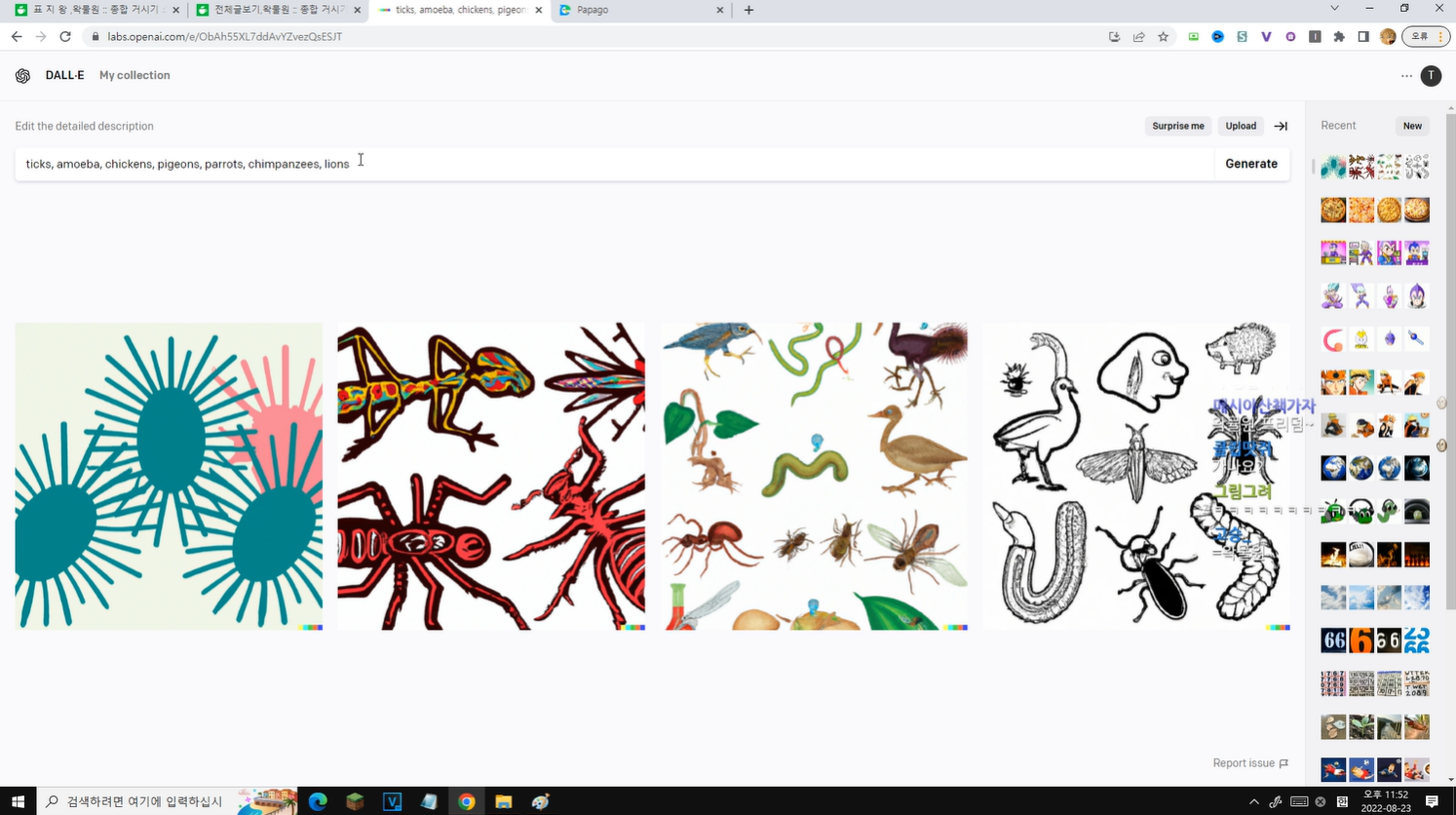This screenshot has height=815, width=1456.
Task: Switch to the first browser tab
Action: (x=96, y=10)
